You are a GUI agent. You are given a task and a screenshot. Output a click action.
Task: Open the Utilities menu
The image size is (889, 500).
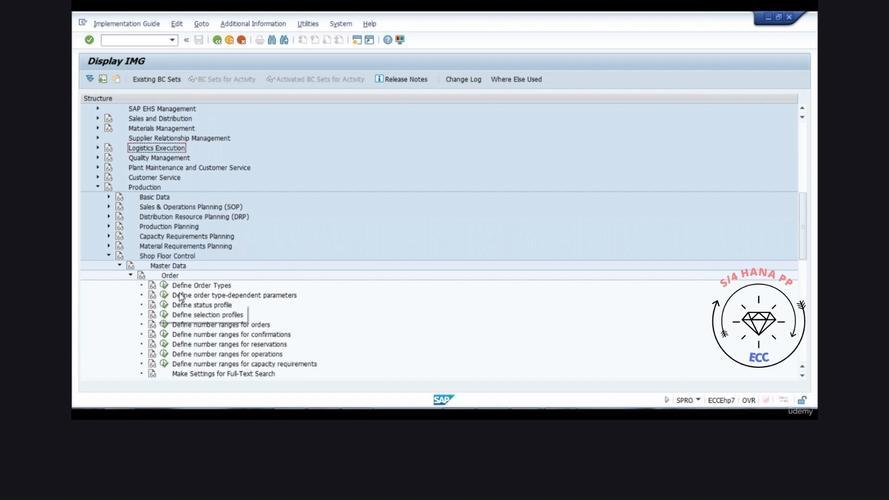point(308,24)
